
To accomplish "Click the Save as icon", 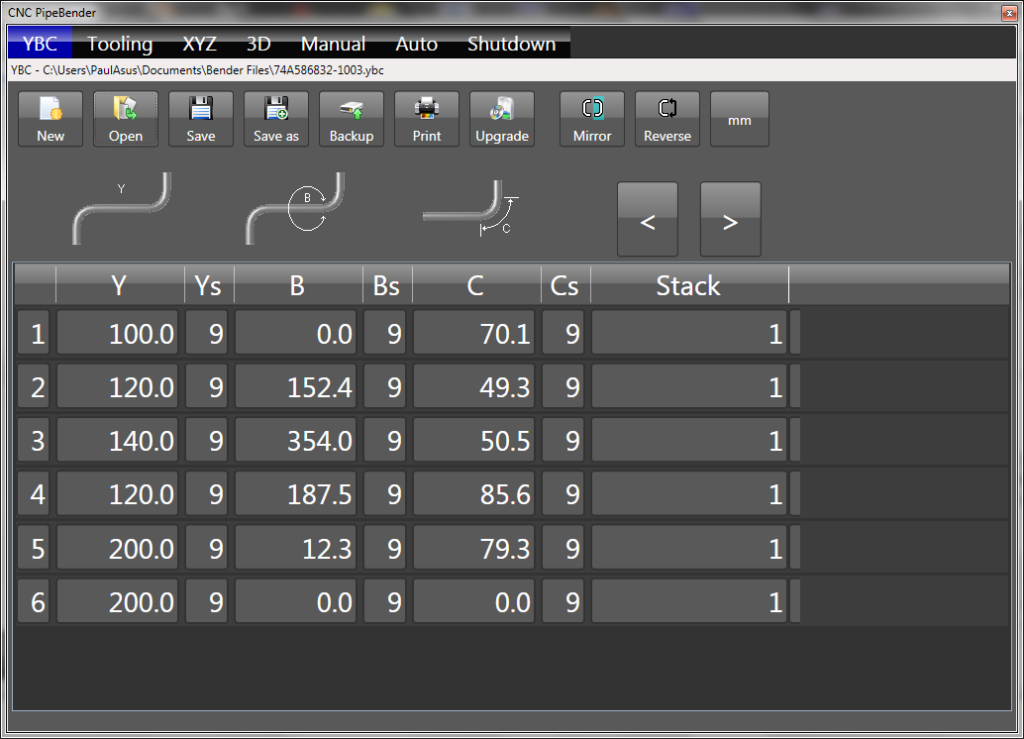I will point(276,119).
